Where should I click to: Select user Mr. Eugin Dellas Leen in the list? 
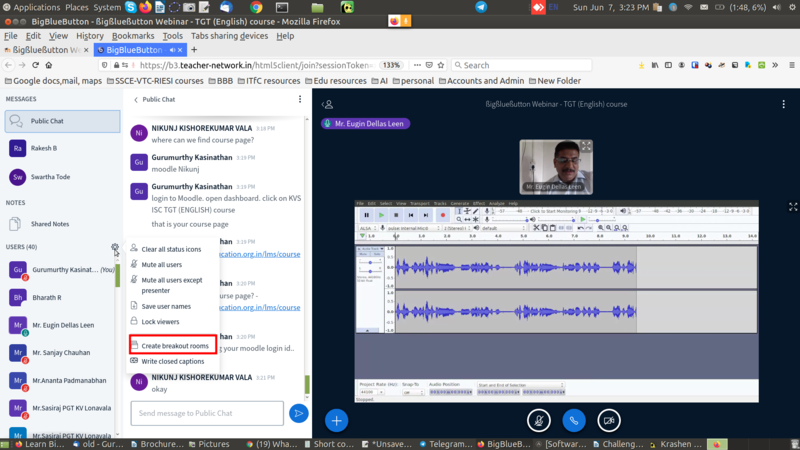pos(61,325)
